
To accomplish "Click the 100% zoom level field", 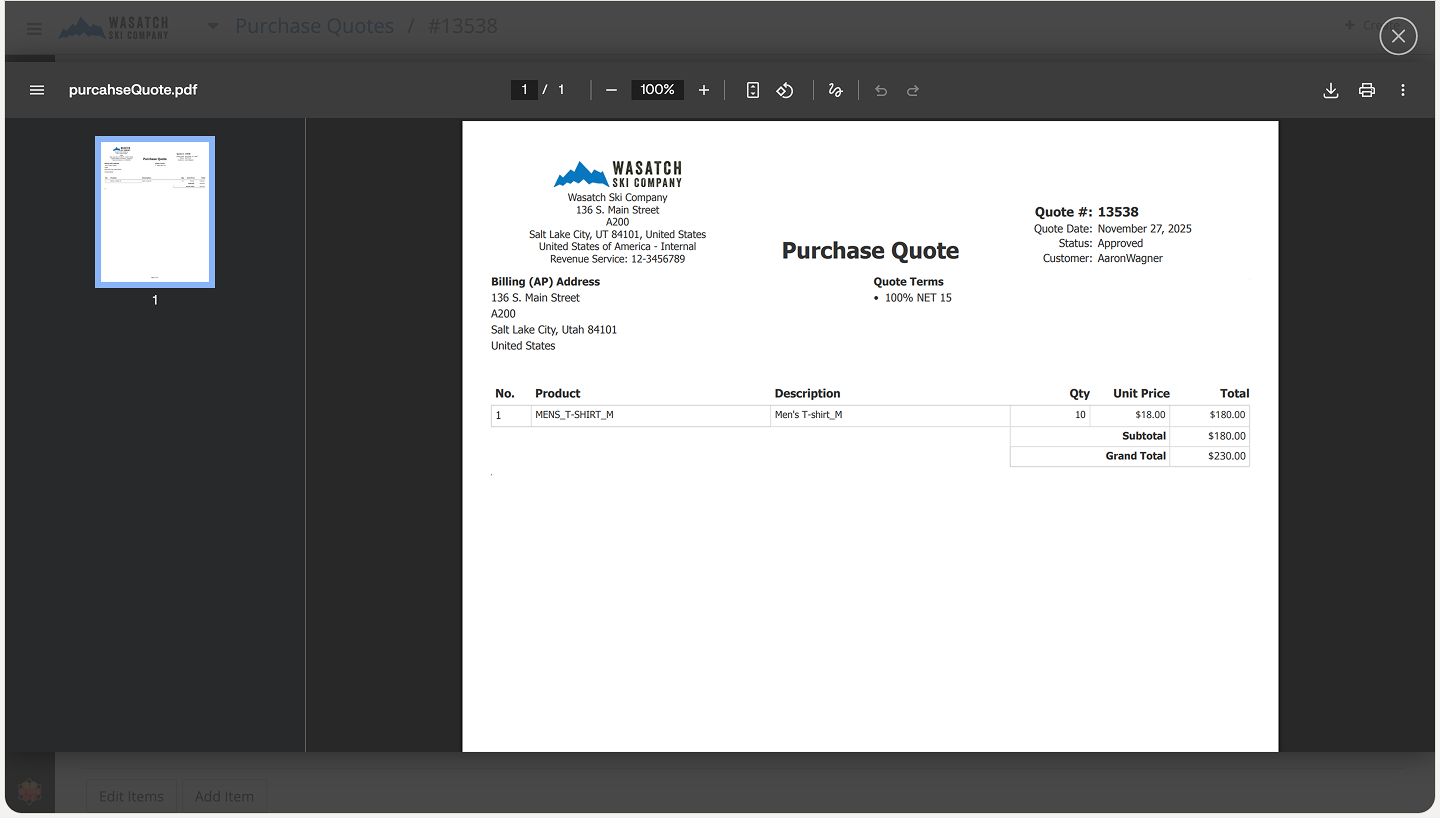I will pos(657,90).
